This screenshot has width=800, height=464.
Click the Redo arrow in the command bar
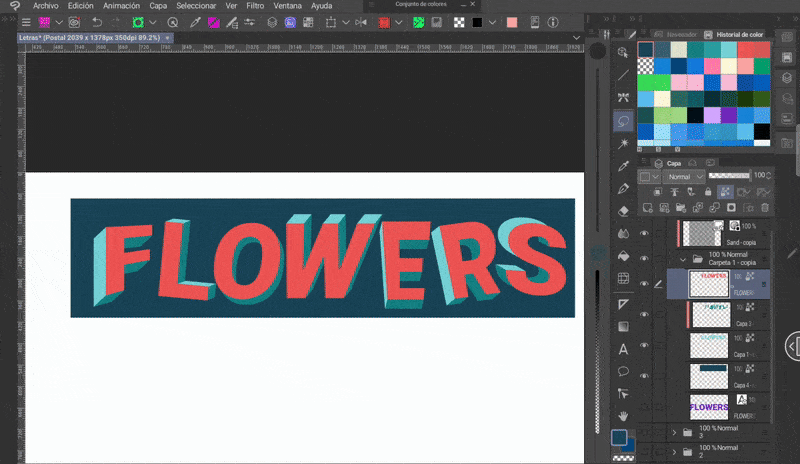(116, 22)
